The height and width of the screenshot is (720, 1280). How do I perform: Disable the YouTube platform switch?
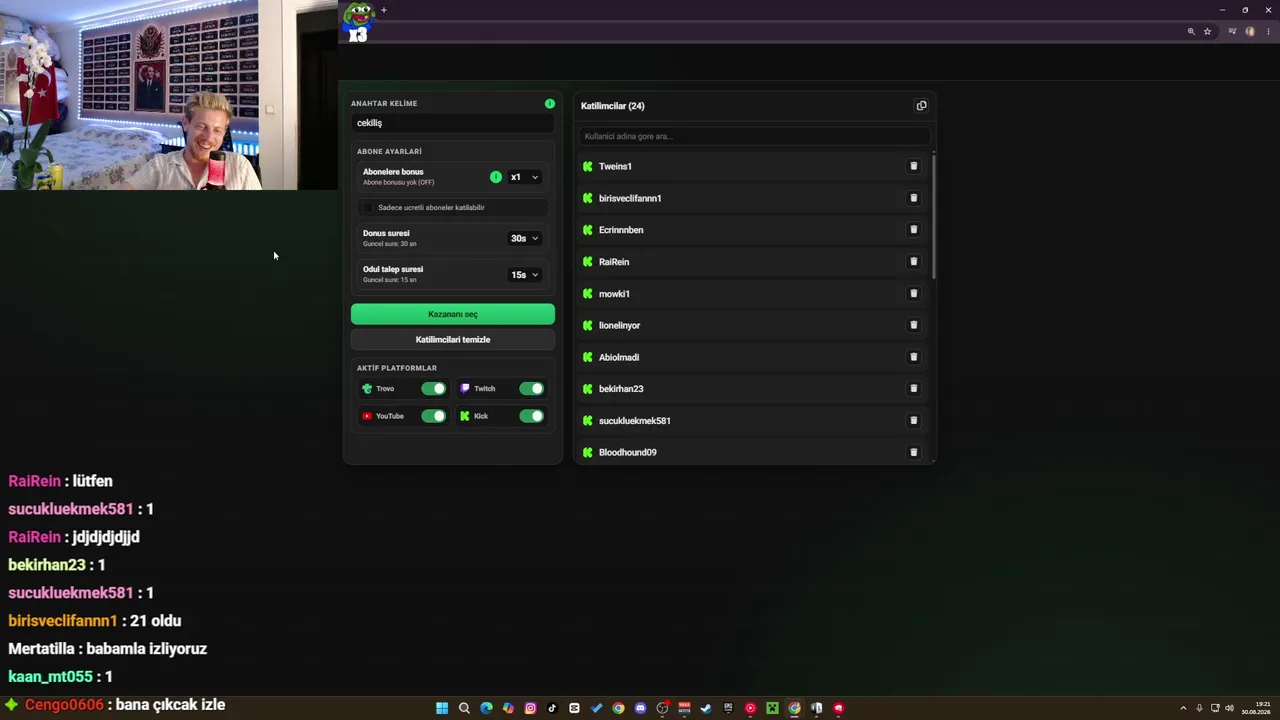433,416
